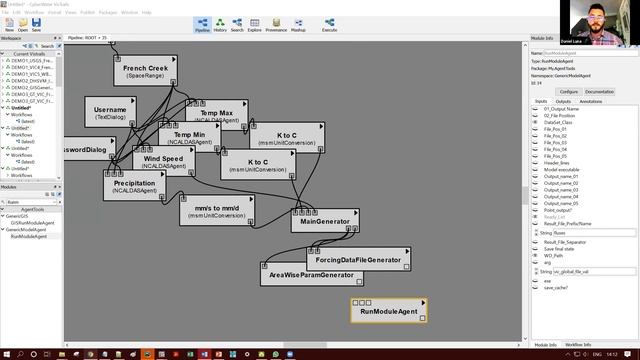Click the Execute workflow icon
Screen dimensions: 640x360
point(329,24)
